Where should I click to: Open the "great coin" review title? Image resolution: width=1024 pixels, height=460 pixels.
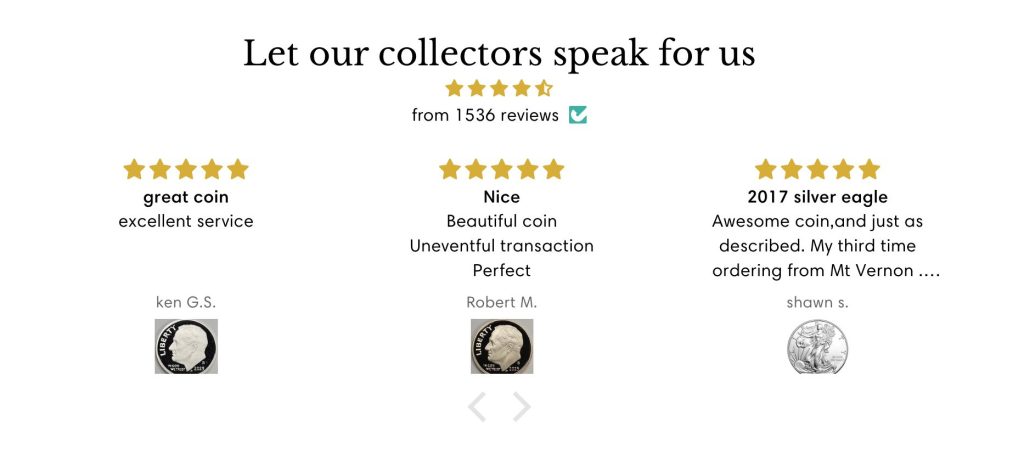click(x=186, y=197)
